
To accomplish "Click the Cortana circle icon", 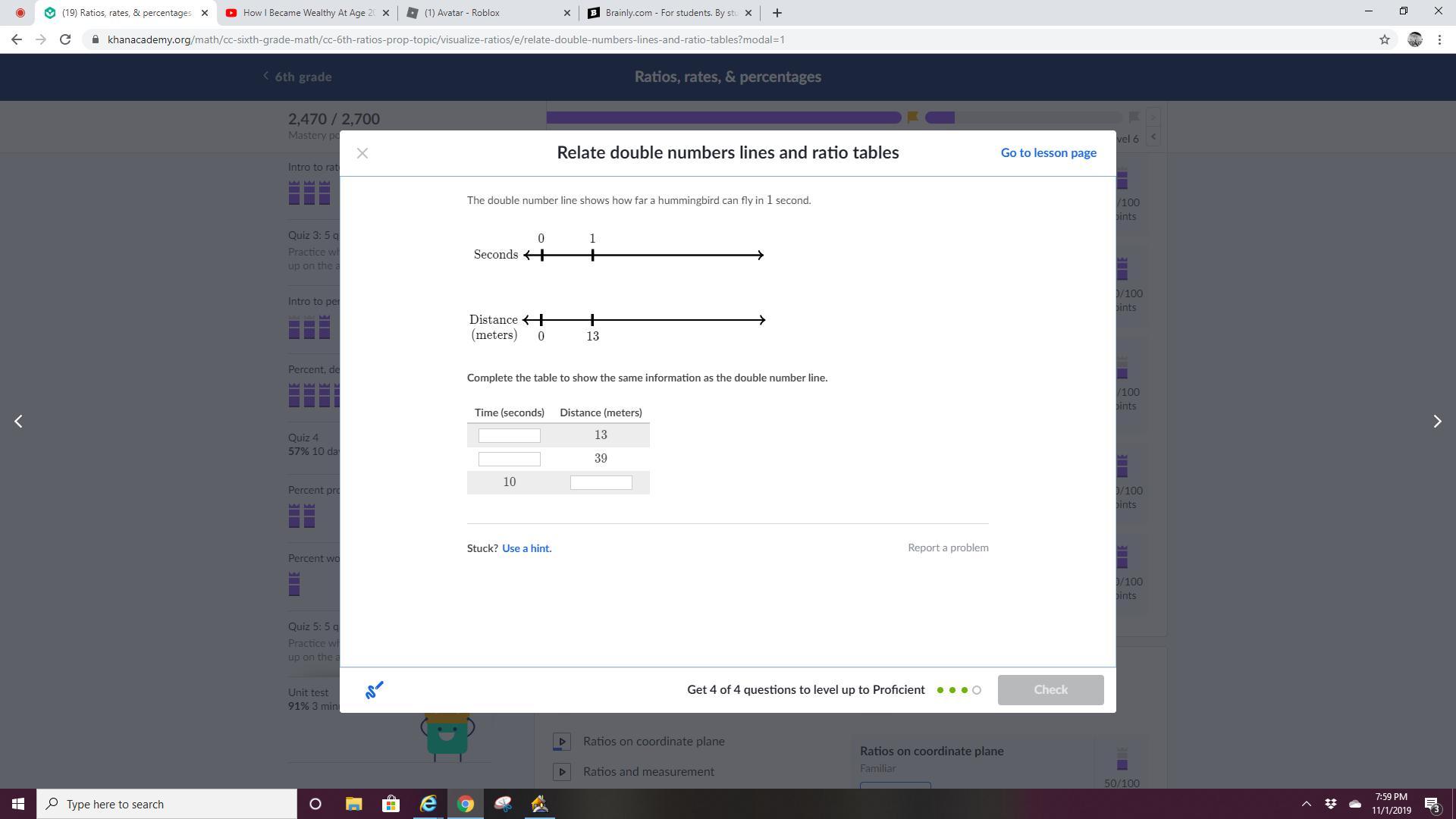I will click(315, 804).
